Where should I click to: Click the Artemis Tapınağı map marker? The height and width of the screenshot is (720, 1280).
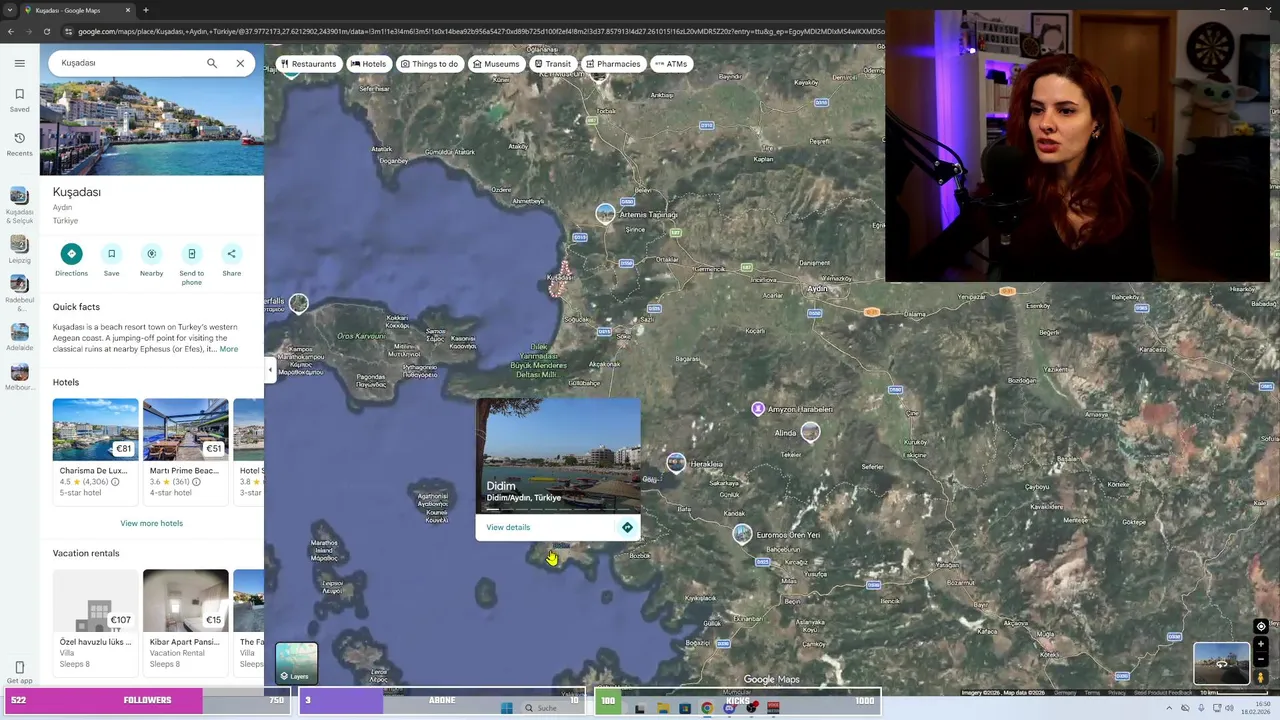click(605, 213)
